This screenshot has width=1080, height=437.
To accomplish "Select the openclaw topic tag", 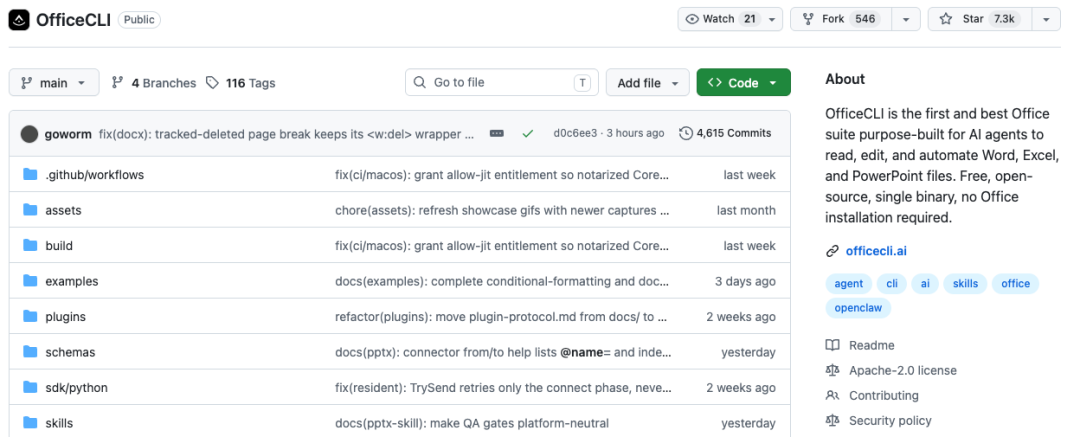I will [x=858, y=308].
